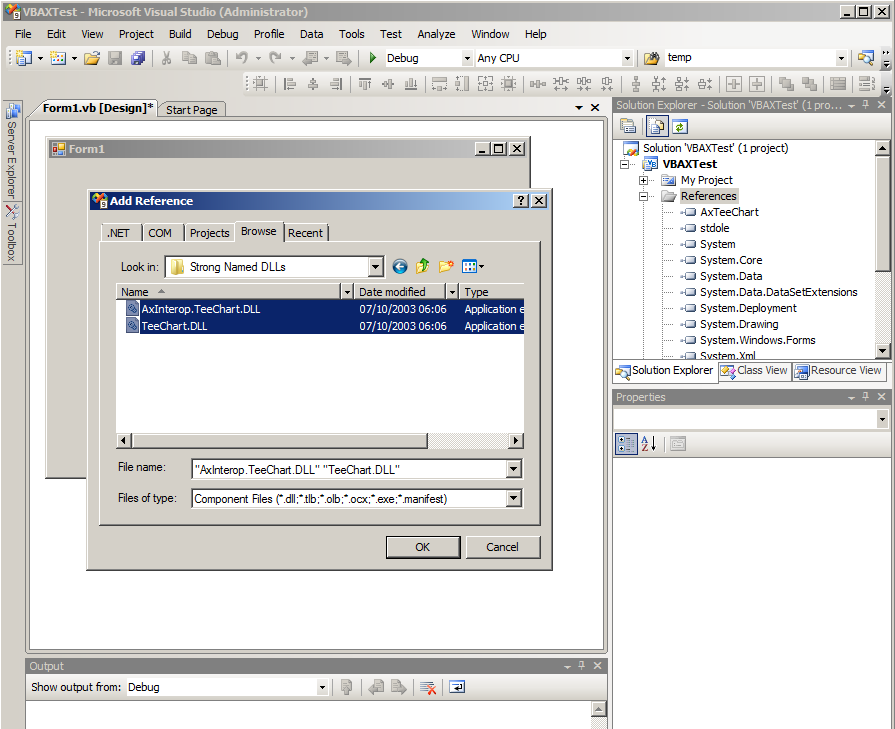Viewport: 895px width, 729px height.
Task: Click the Save All icon
Action: click(138, 58)
